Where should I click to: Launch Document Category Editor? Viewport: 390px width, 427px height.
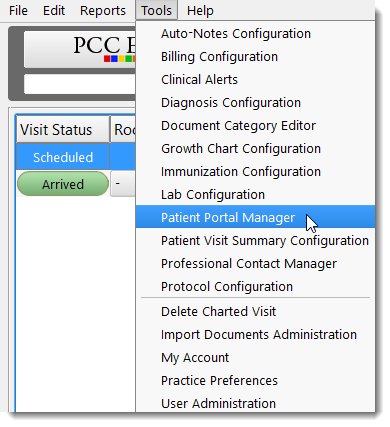point(255,126)
